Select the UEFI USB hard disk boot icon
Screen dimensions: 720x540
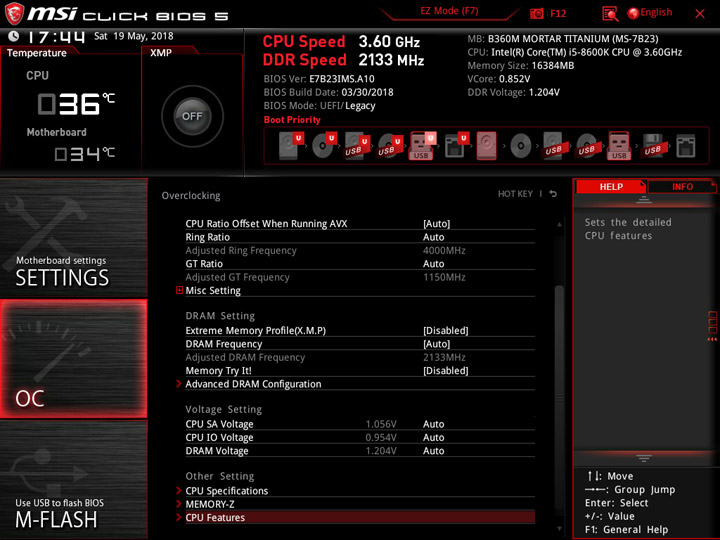coord(357,146)
